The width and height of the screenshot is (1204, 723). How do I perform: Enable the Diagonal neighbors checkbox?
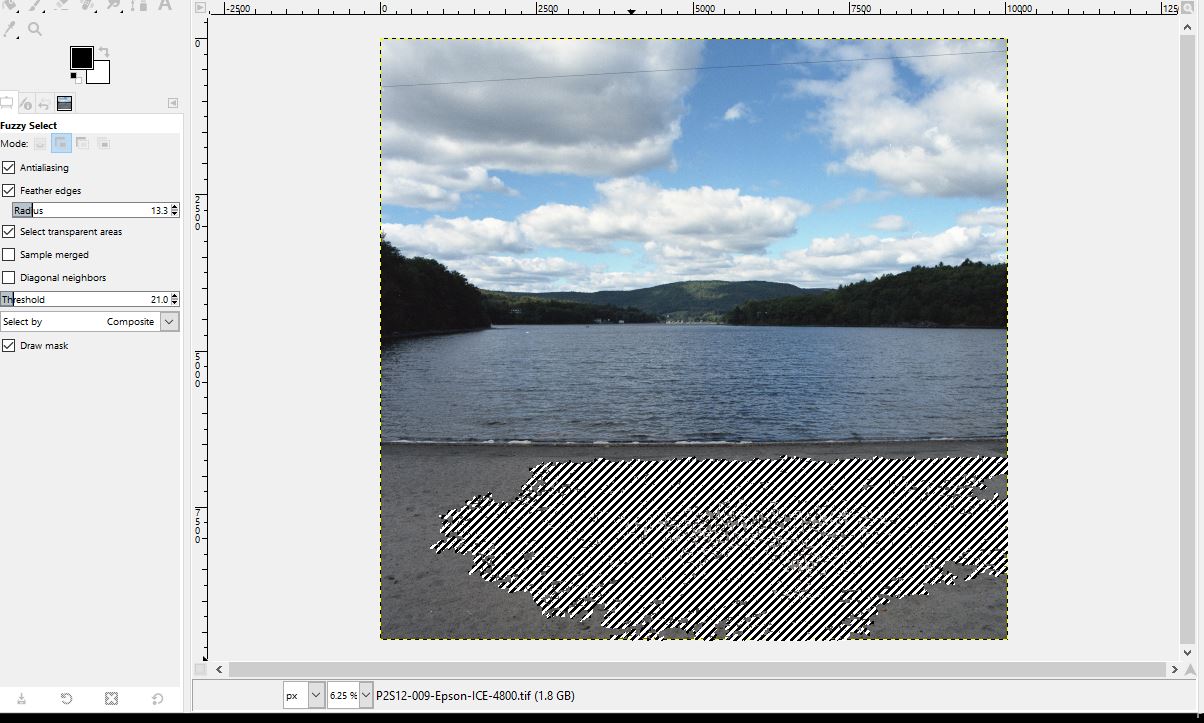tap(9, 277)
